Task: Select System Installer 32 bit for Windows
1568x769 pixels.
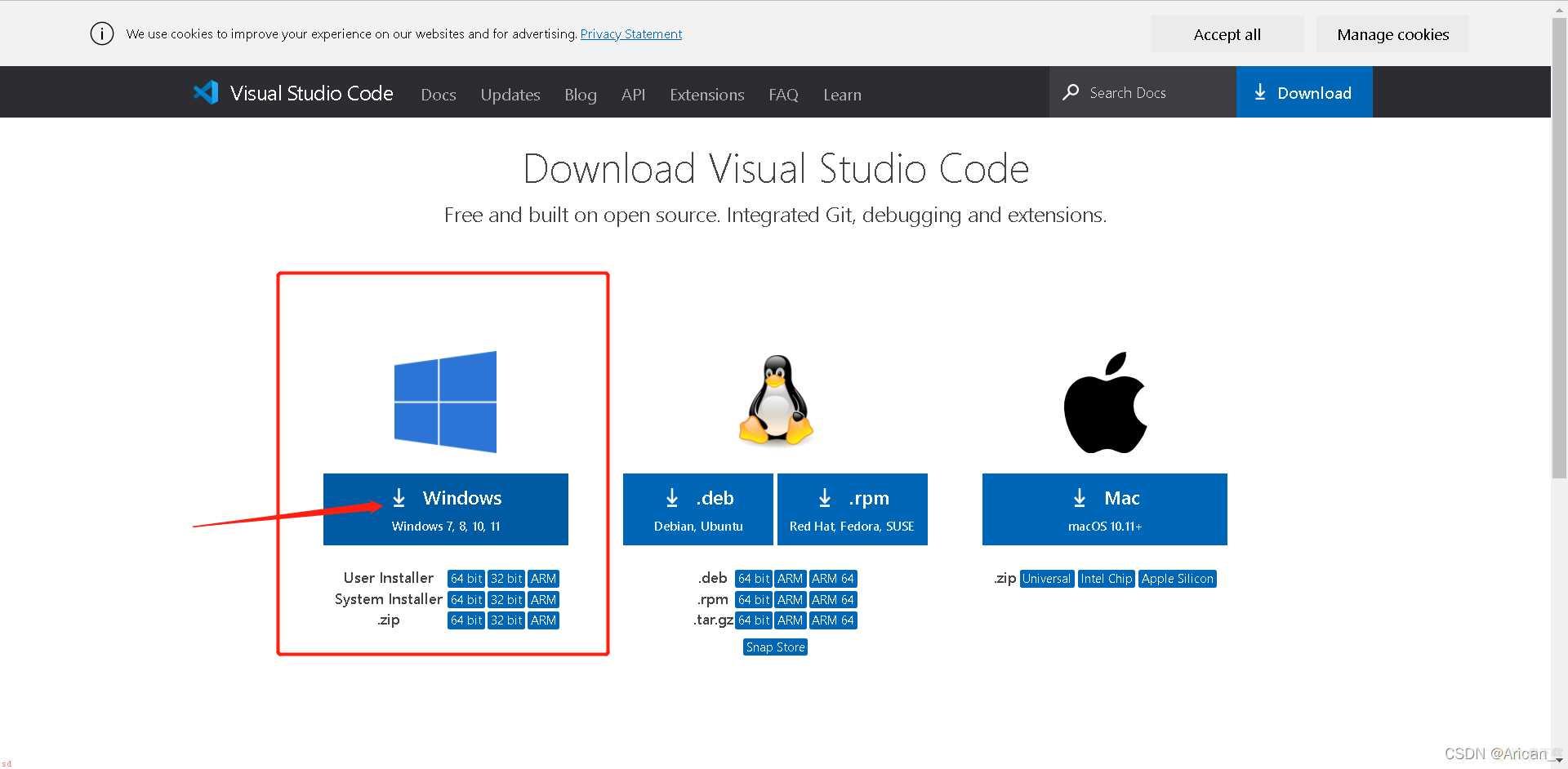Action: 506,600
